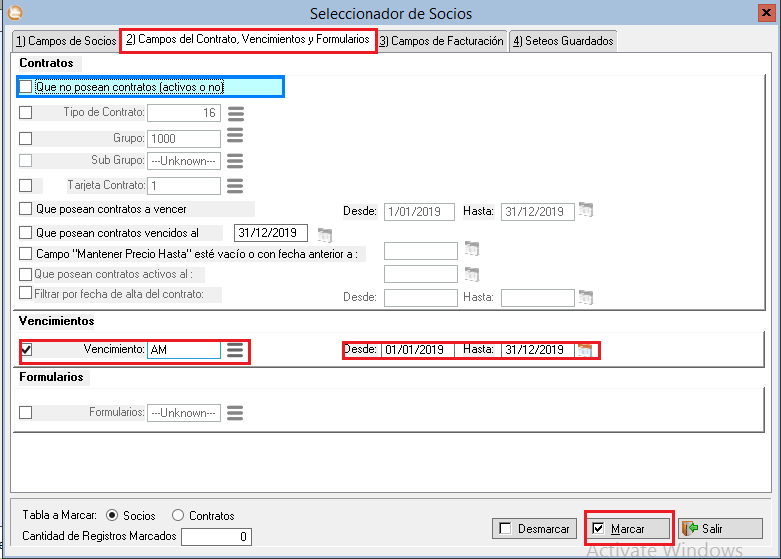Viewport: 781px width, 559px height.
Task: Click the Marcar button
Action: pos(628,528)
